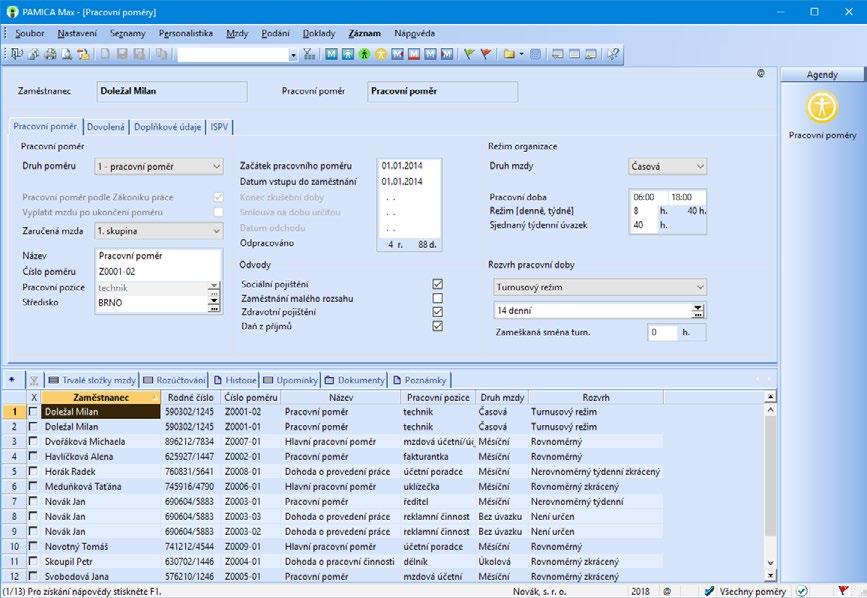Viewport: 867px width, 598px height.
Task: Click the blue star icon beside bottom tabs
Action: (x=12, y=380)
